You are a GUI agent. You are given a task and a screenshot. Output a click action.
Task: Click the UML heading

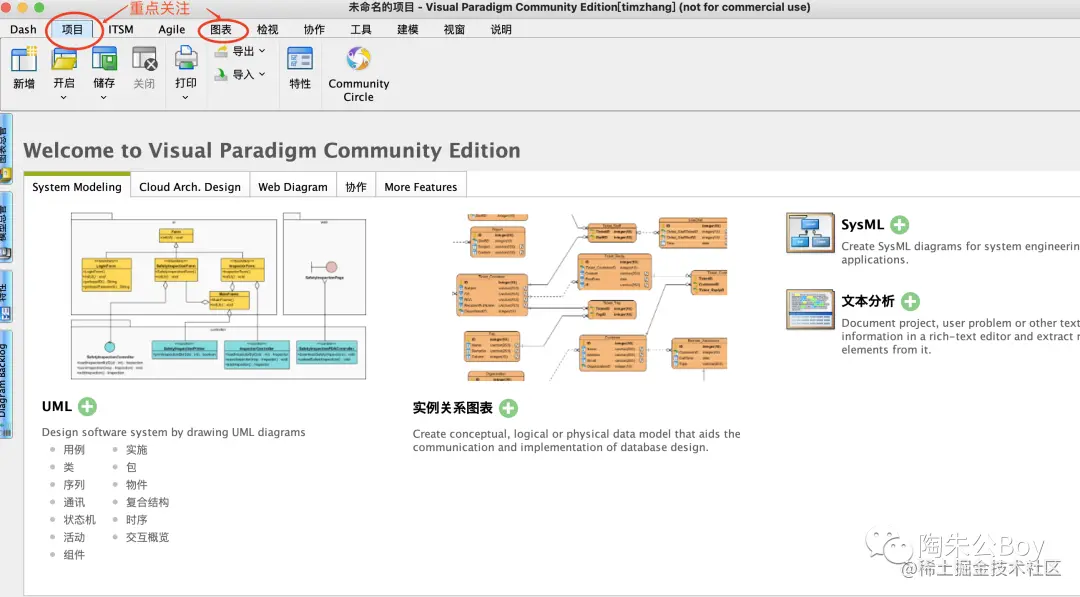pyautogui.click(x=56, y=406)
